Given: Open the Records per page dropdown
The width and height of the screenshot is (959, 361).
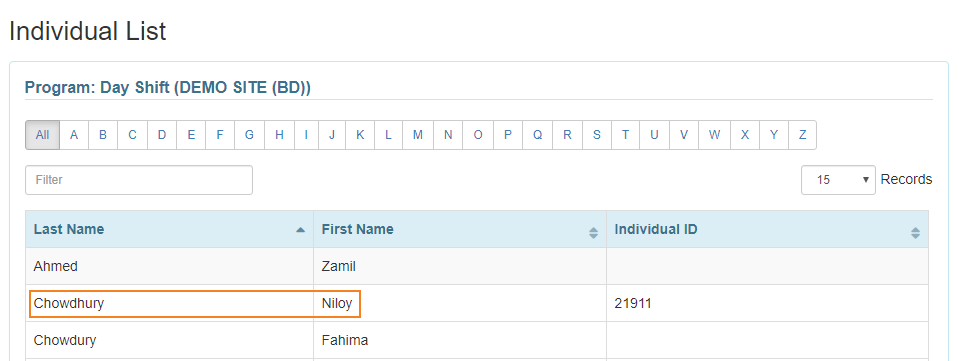Looking at the screenshot, I should click(x=839, y=180).
